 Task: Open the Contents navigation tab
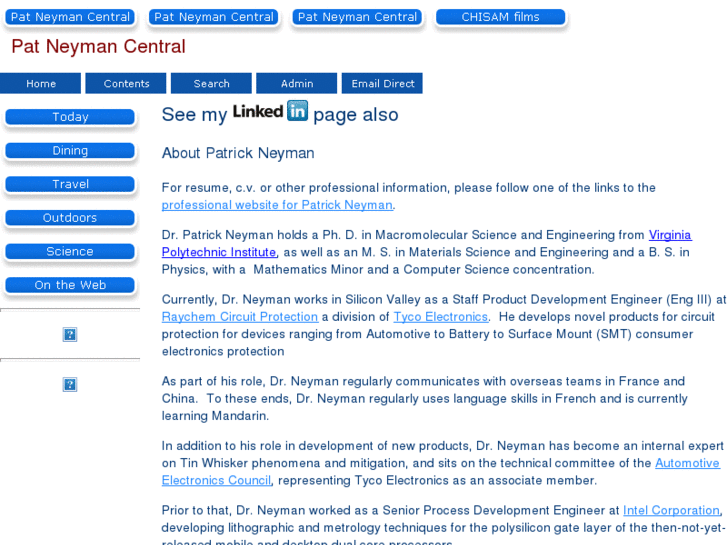coord(126,83)
